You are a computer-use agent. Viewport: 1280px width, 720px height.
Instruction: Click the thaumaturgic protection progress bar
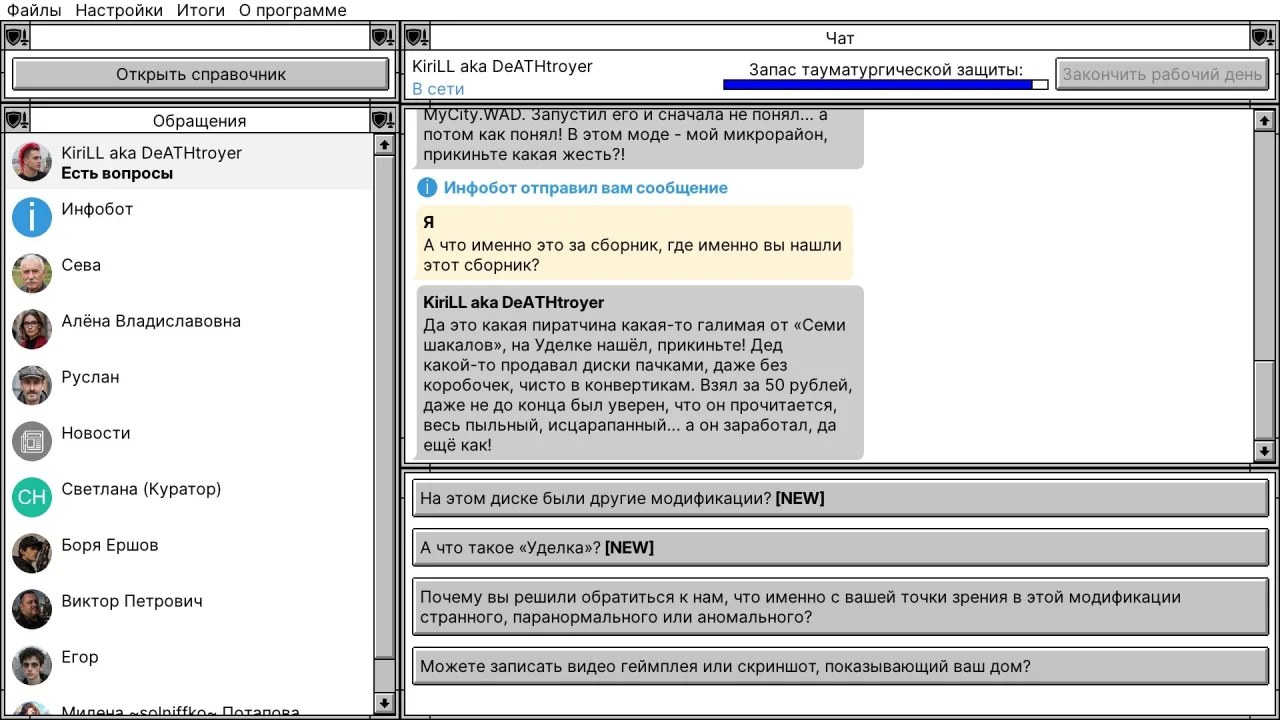point(886,85)
